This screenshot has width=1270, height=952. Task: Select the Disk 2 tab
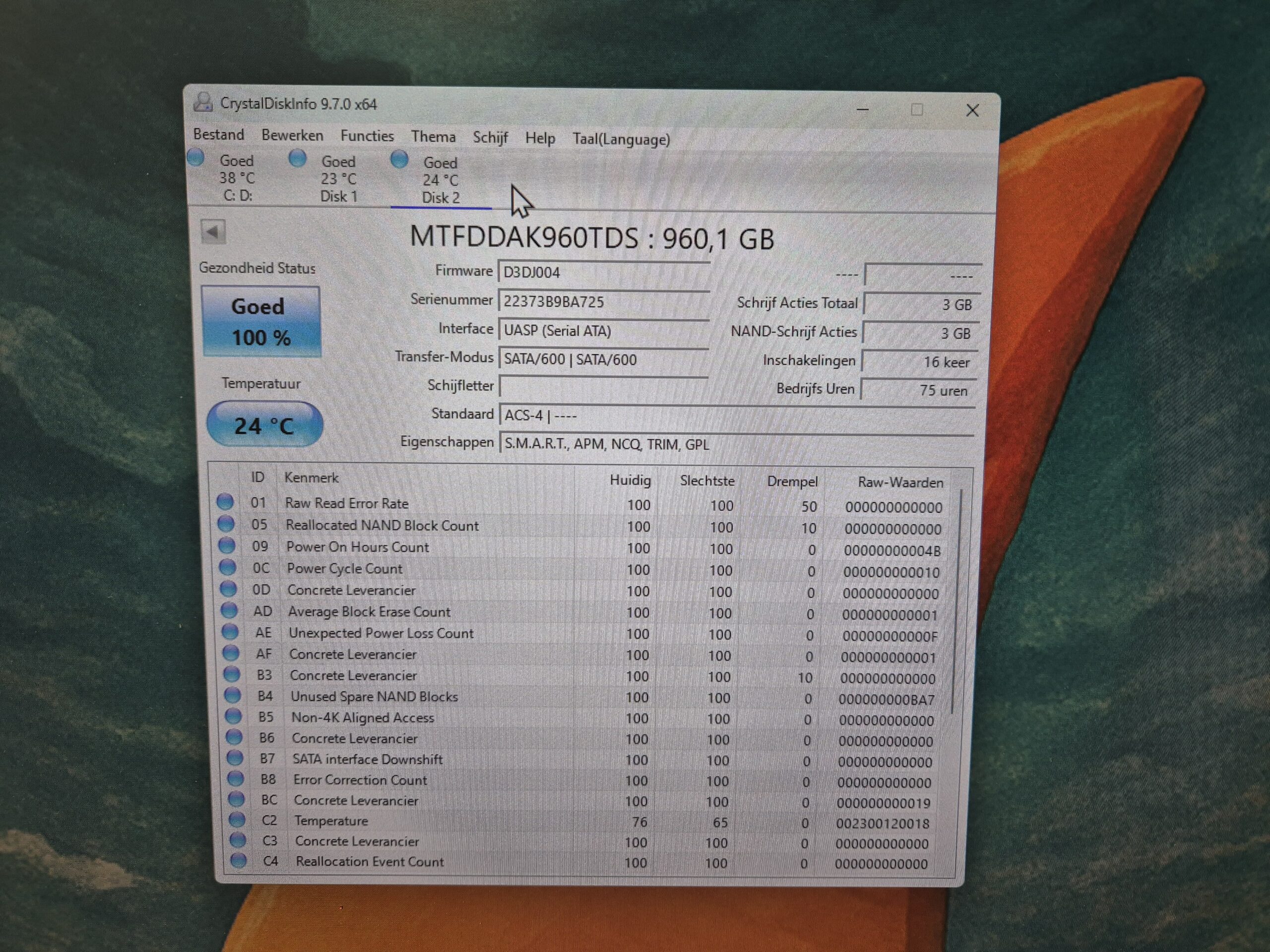(x=441, y=180)
